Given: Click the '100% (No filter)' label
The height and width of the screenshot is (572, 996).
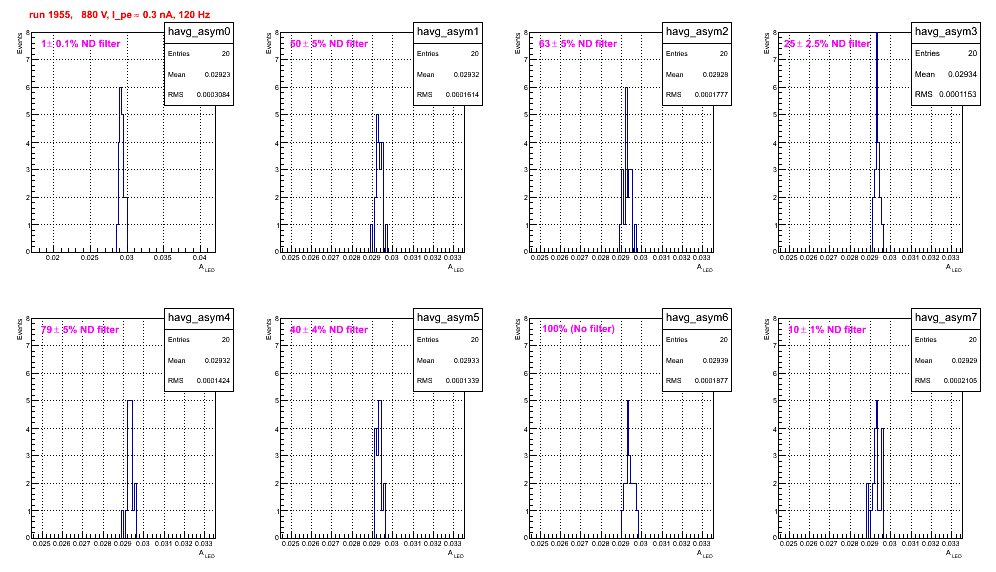Looking at the screenshot, I should 578,329.
